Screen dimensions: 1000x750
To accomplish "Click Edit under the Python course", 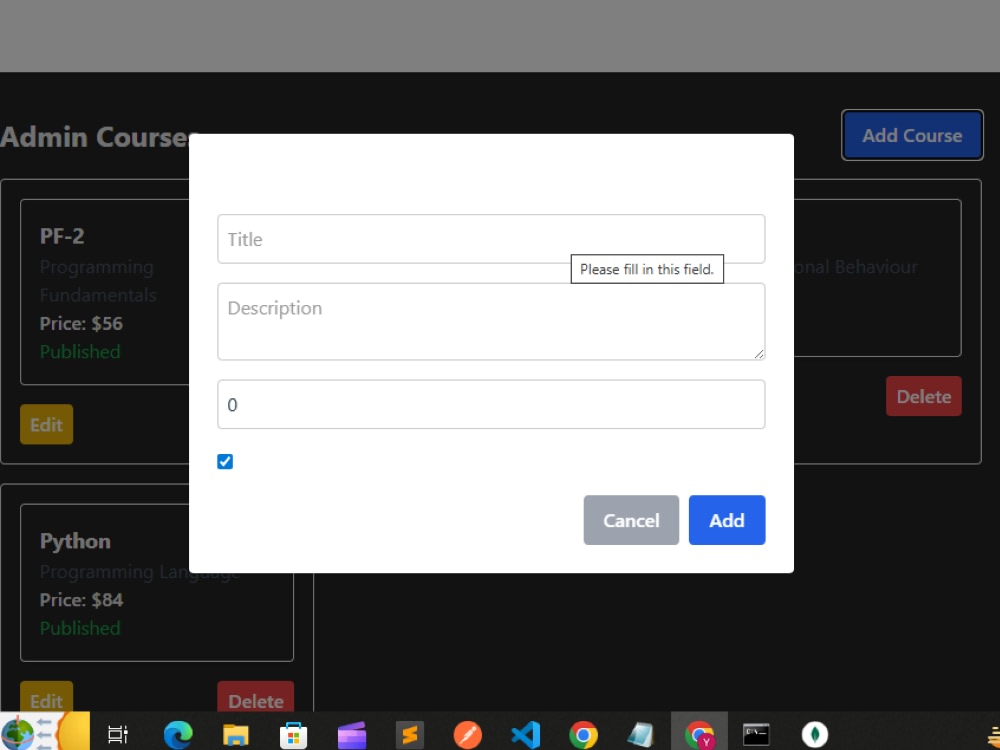I will click(x=47, y=698).
